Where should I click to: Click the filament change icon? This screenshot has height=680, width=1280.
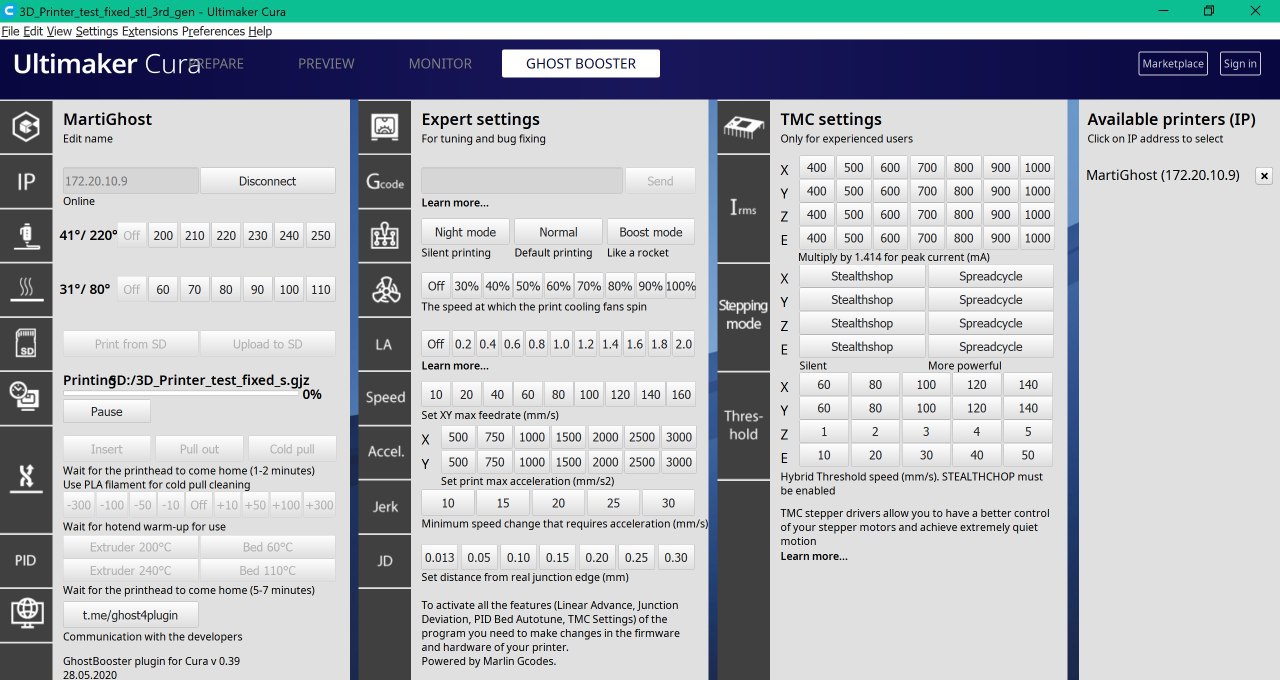[x=25, y=479]
